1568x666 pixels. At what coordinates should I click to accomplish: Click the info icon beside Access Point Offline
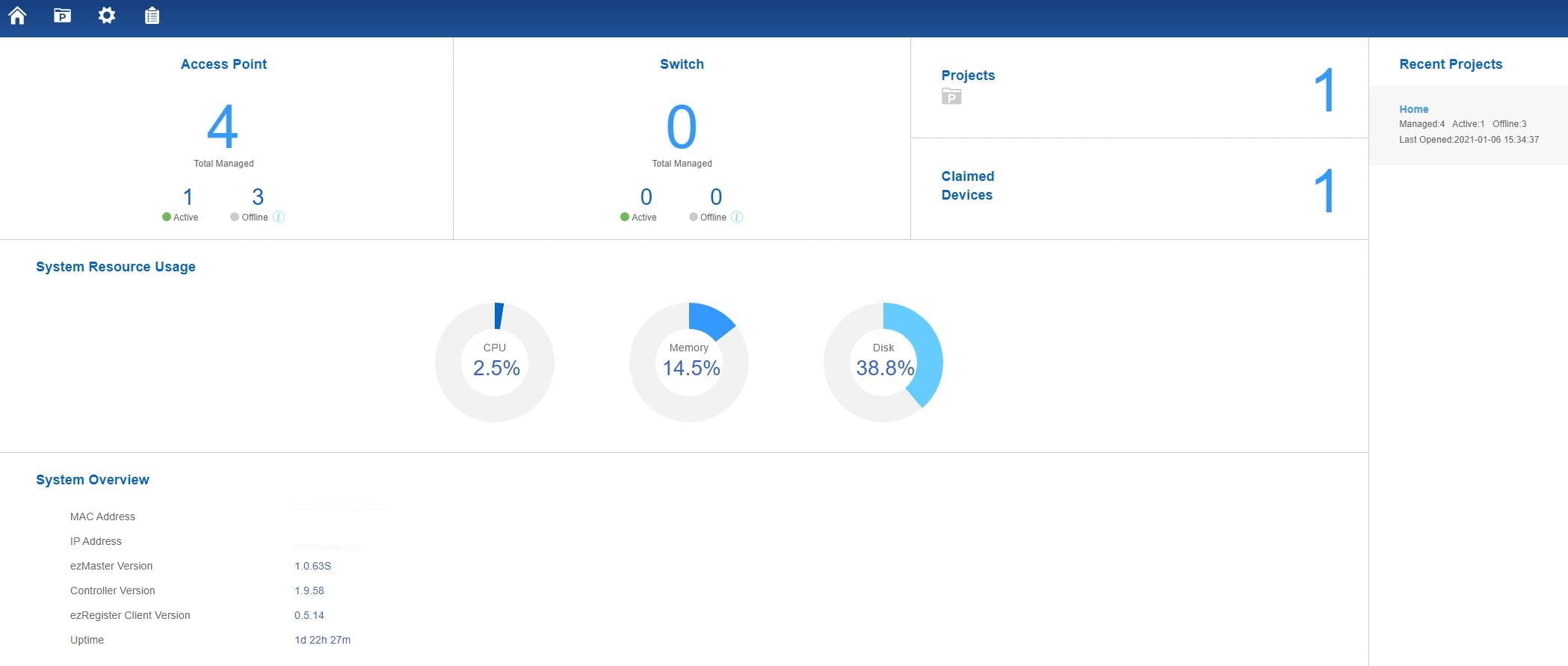tap(279, 218)
